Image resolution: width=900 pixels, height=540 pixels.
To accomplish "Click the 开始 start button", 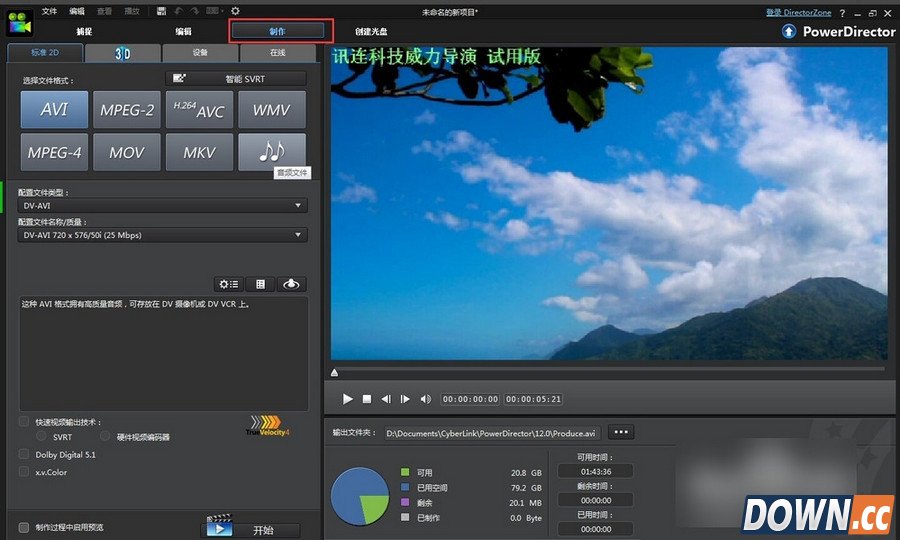I will [251, 529].
